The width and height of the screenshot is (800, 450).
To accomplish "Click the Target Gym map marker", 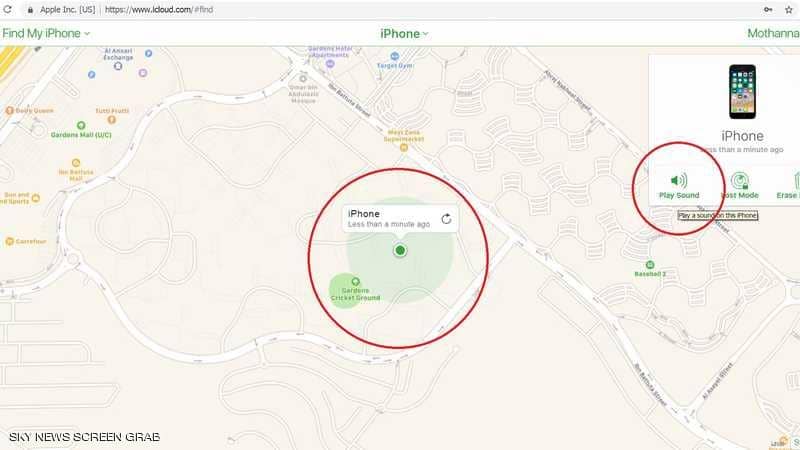I will 394,56.
